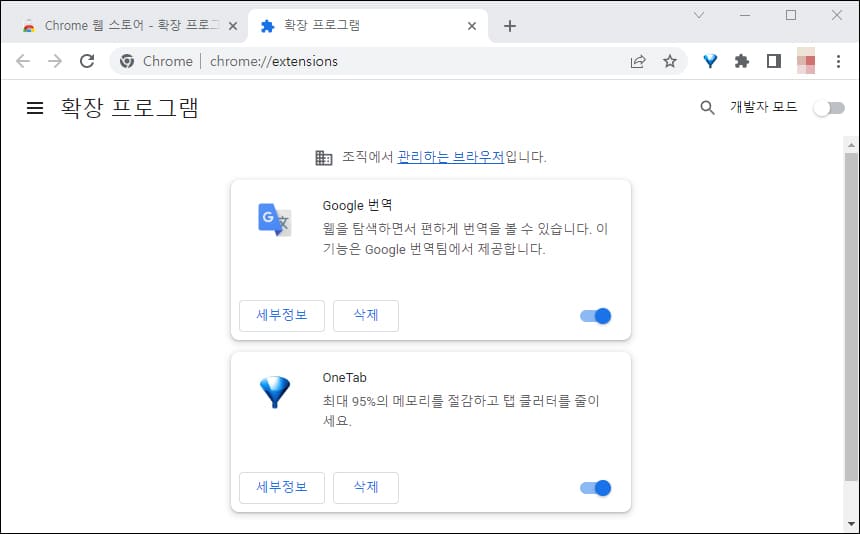Go back to previous page
The height and width of the screenshot is (534, 860).
click(23, 61)
